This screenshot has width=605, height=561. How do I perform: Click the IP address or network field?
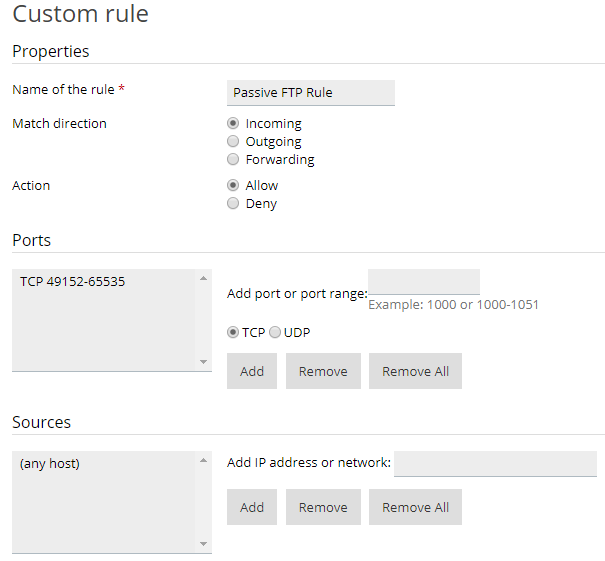pyautogui.click(x=495, y=463)
